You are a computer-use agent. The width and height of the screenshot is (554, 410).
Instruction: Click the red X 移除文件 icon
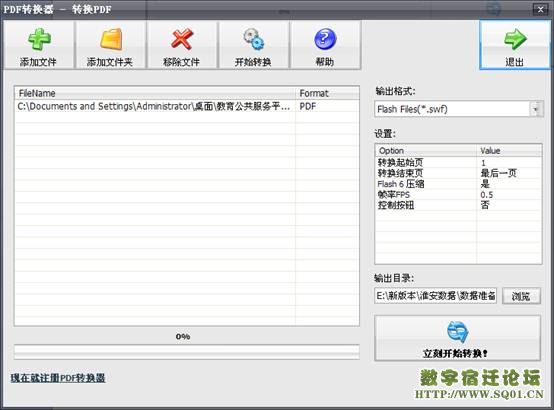click(182, 39)
